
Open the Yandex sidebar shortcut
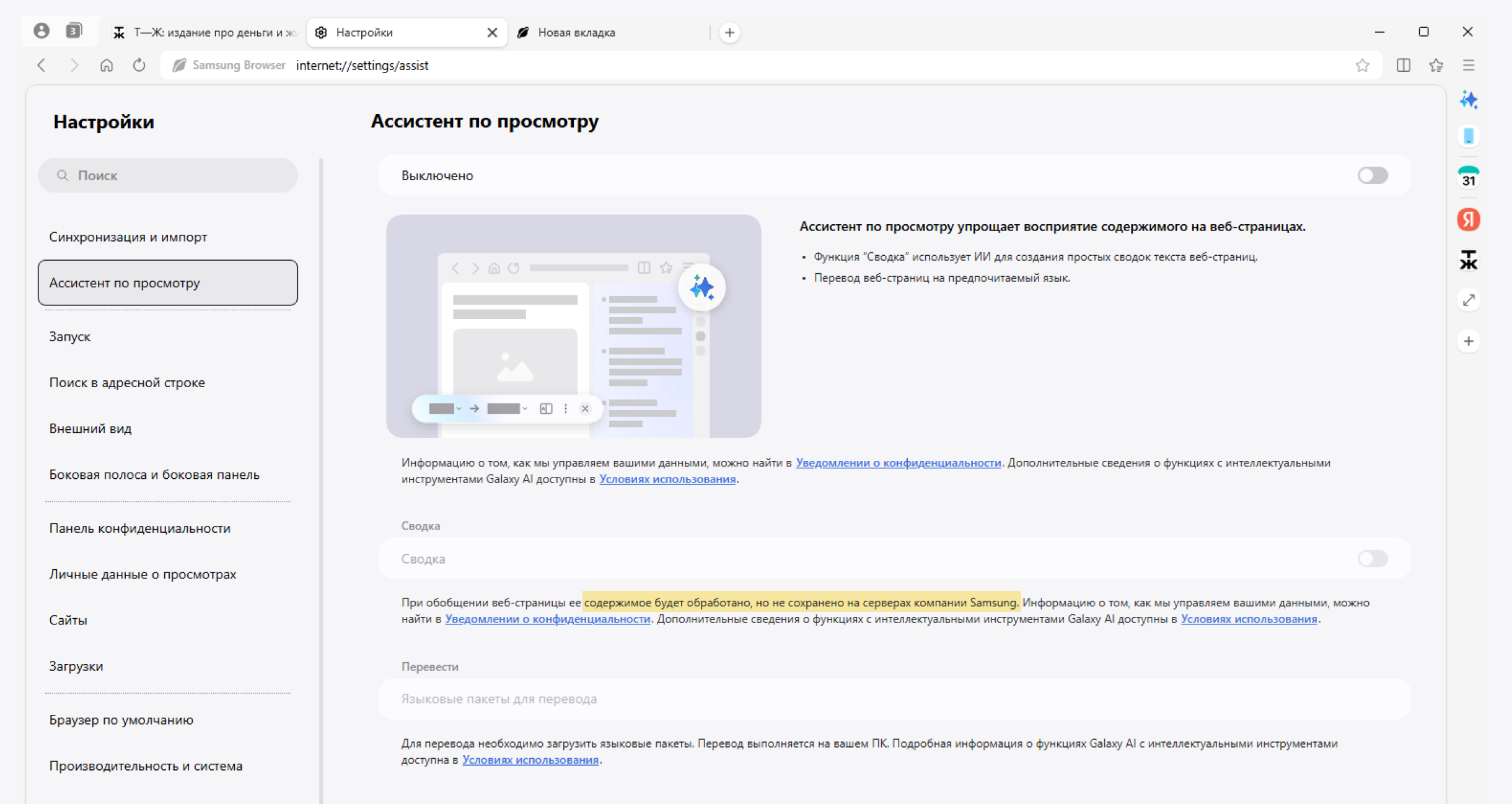[1469, 219]
